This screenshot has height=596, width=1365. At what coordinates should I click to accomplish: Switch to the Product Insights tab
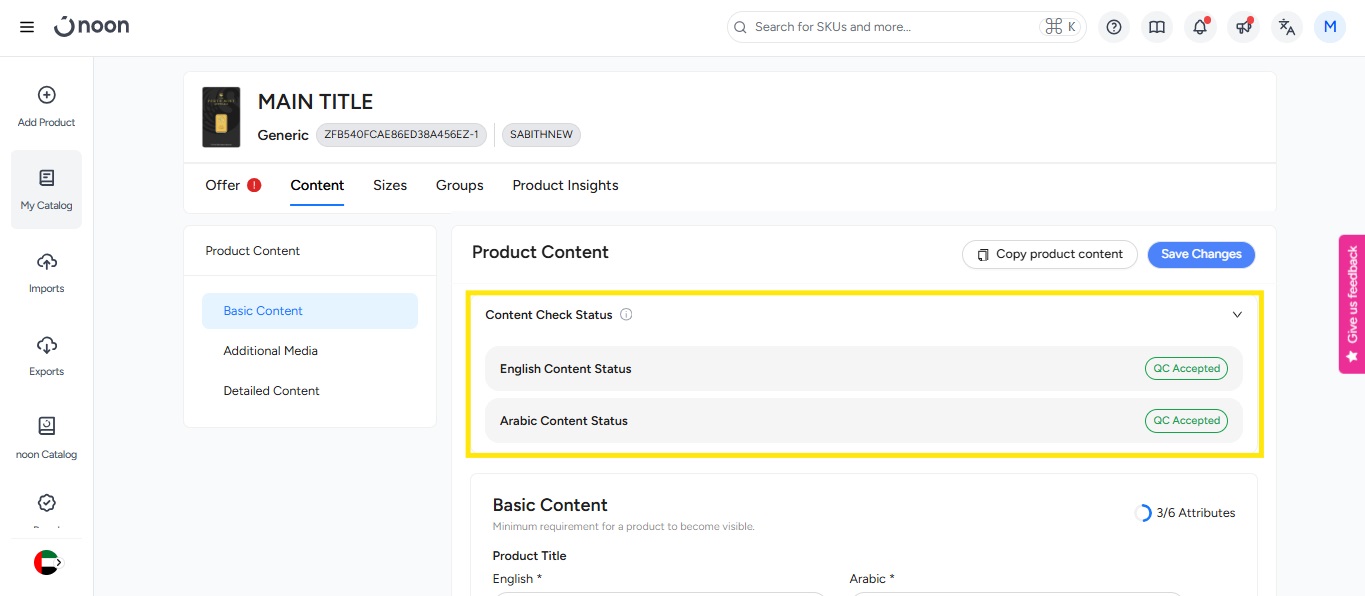pyautogui.click(x=565, y=185)
